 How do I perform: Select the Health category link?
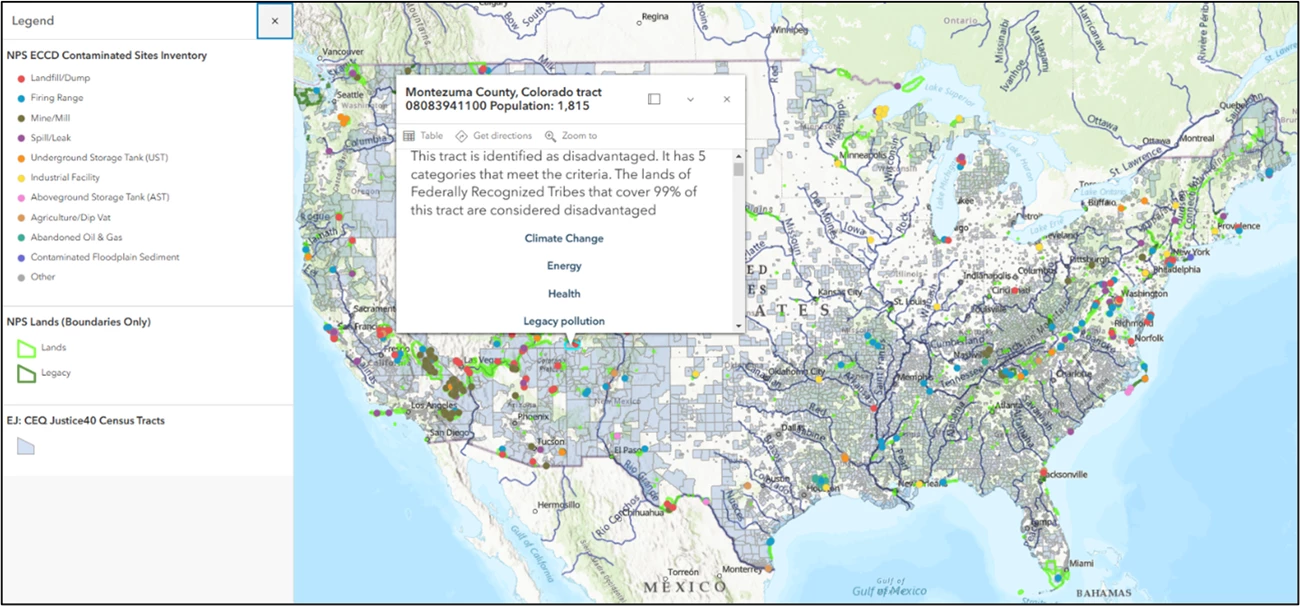tap(564, 294)
